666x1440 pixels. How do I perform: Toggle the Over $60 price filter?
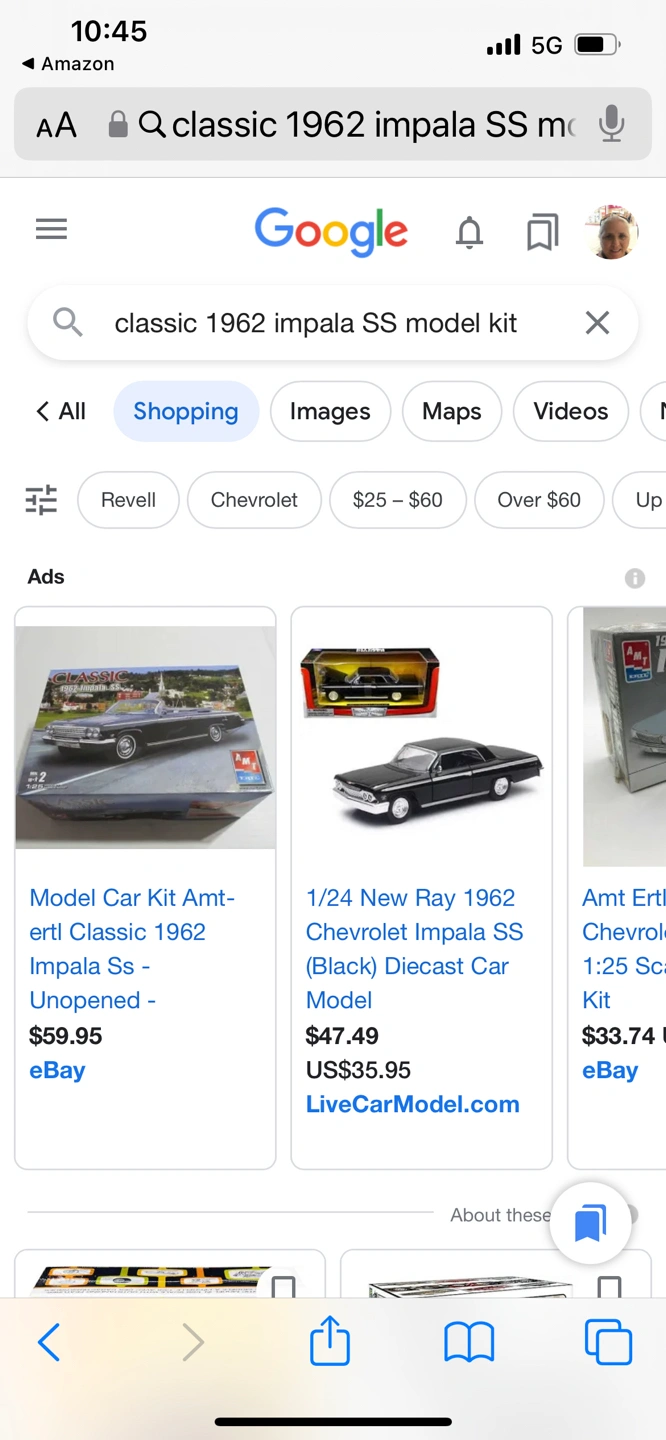[538, 500]
